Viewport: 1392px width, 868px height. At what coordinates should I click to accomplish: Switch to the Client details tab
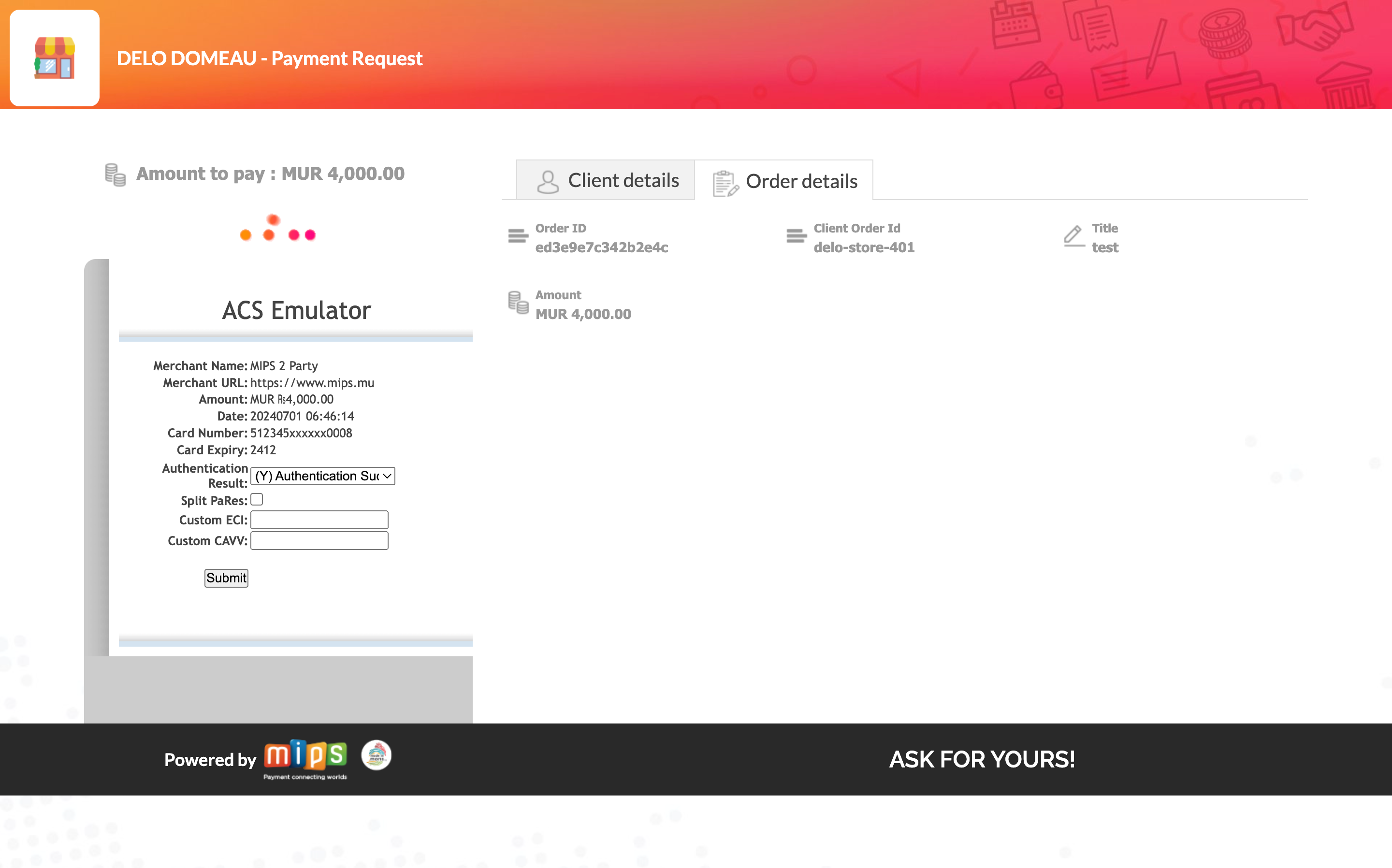[x=606, y=180]
